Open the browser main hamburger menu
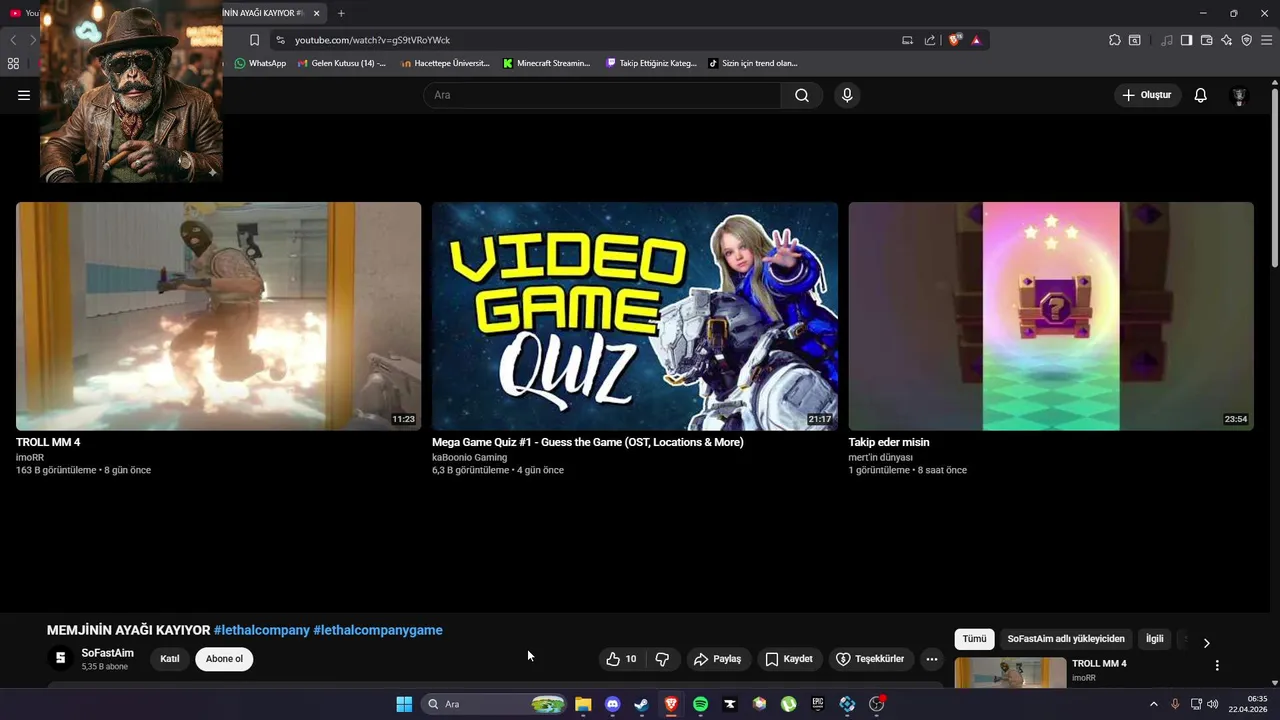 [1267, 40]
